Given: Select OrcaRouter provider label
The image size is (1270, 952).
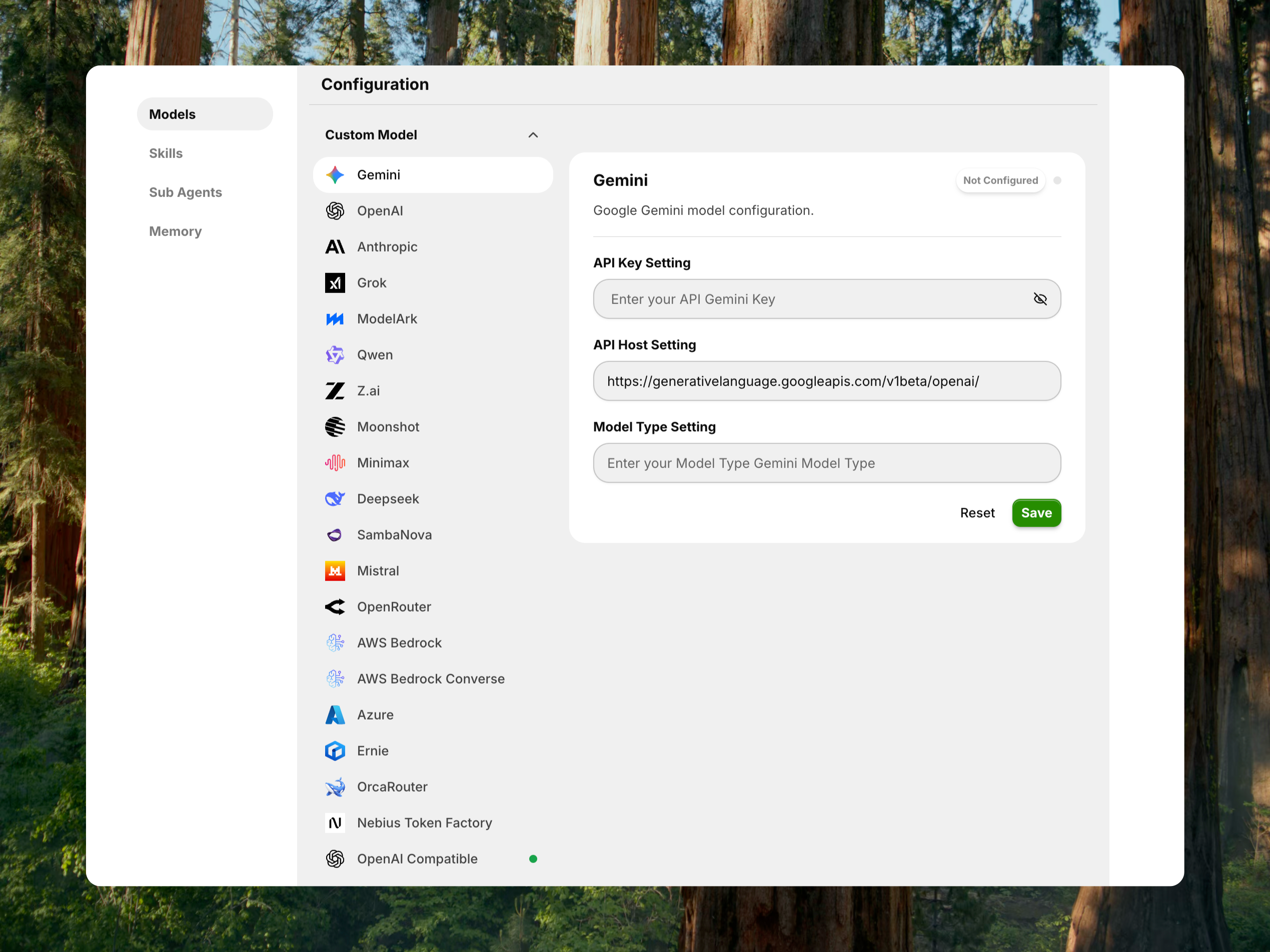Looking at the screenshot, I should [x=392, y=786].
